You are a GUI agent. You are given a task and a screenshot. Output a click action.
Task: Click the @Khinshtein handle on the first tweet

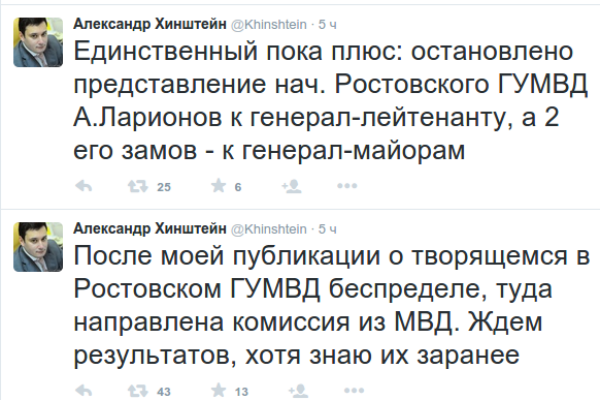[269, 22]
